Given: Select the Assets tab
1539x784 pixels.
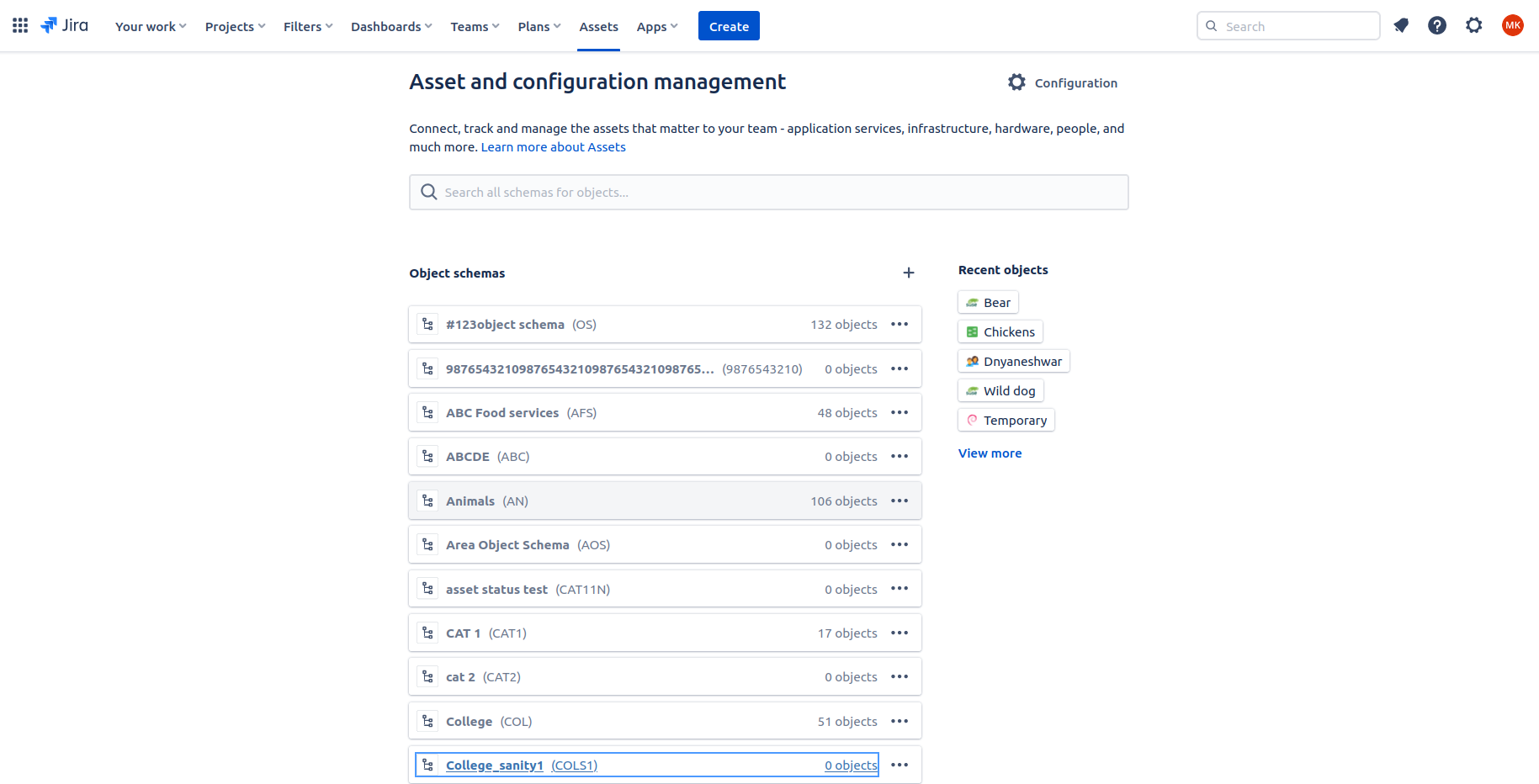Looking at the screenshot, I should click(x=598, y=27).
